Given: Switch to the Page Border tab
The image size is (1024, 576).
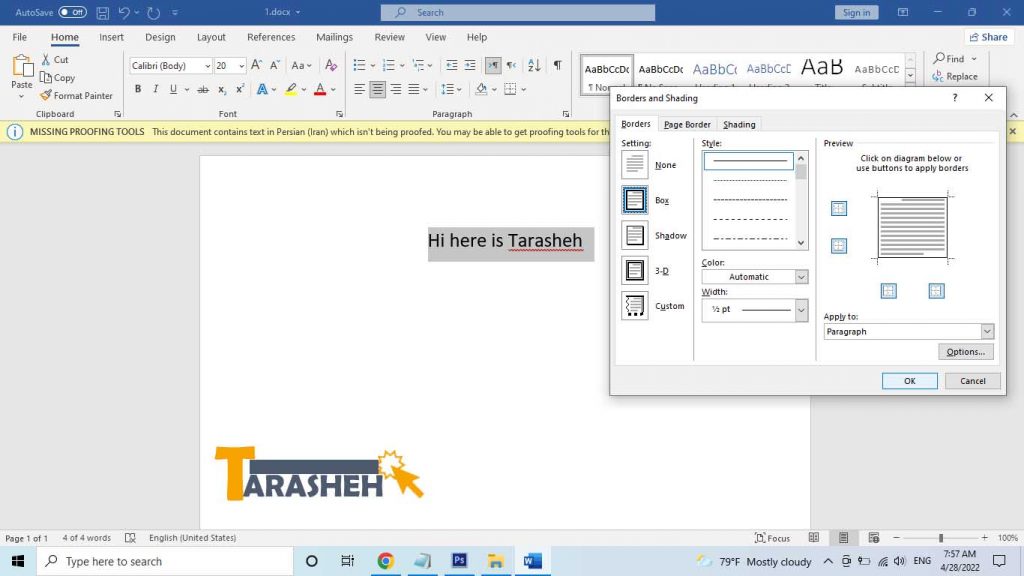Looking at the screenshot, I should (x=687, y=124).
